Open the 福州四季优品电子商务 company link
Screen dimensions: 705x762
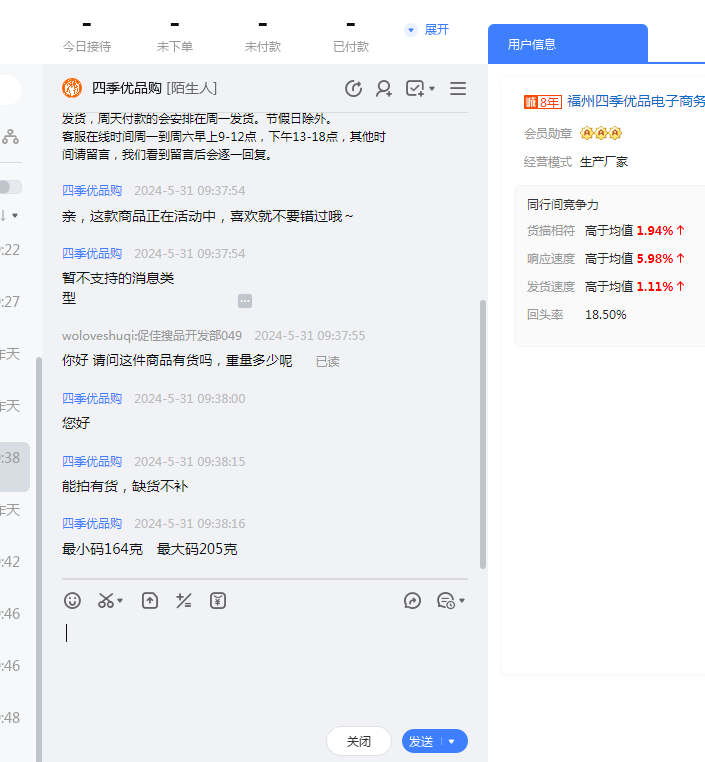point(635,101)
